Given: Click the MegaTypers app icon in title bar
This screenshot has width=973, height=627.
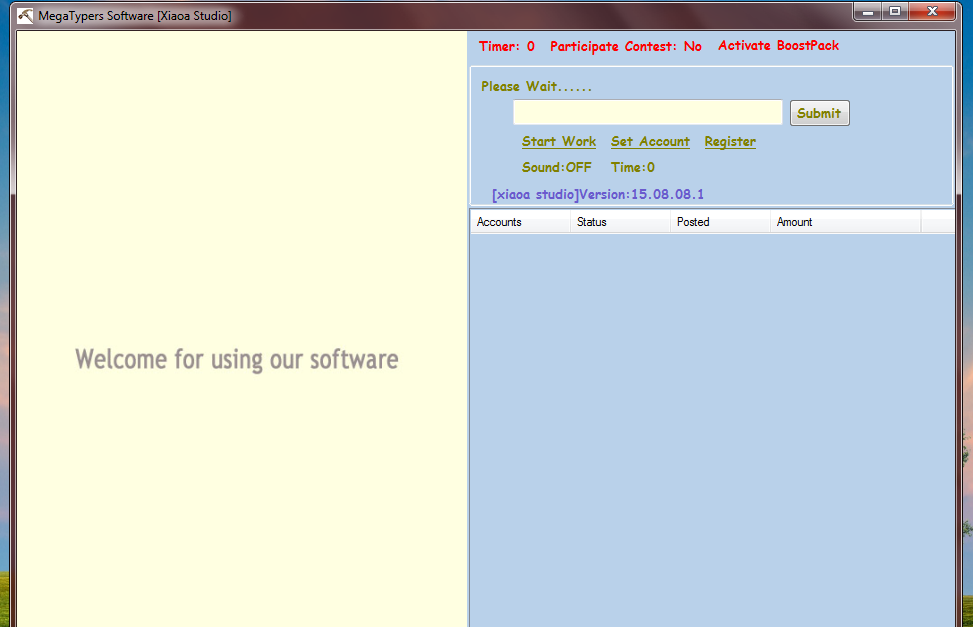Looking at the screenshot, I should point(25,16).
